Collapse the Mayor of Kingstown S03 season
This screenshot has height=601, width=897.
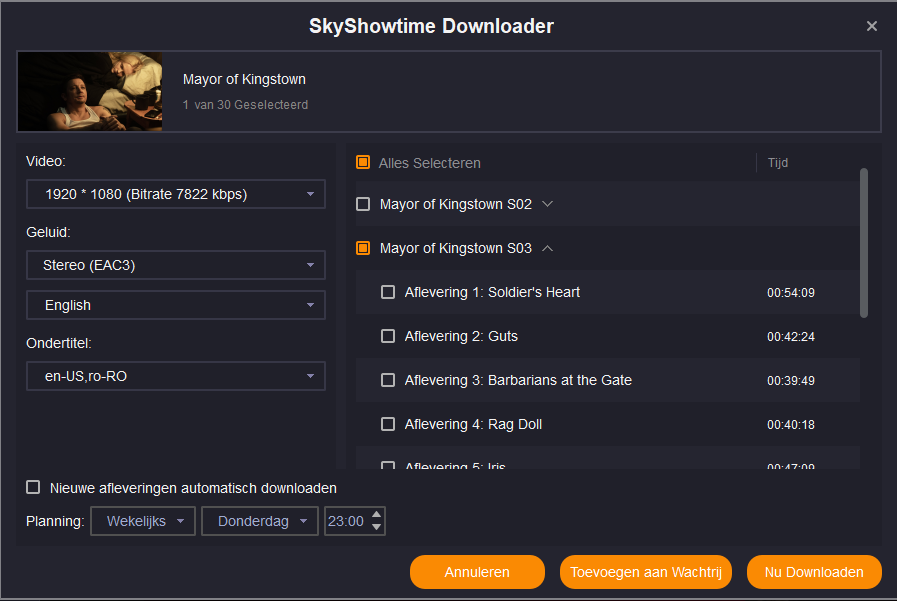point(547,248)
